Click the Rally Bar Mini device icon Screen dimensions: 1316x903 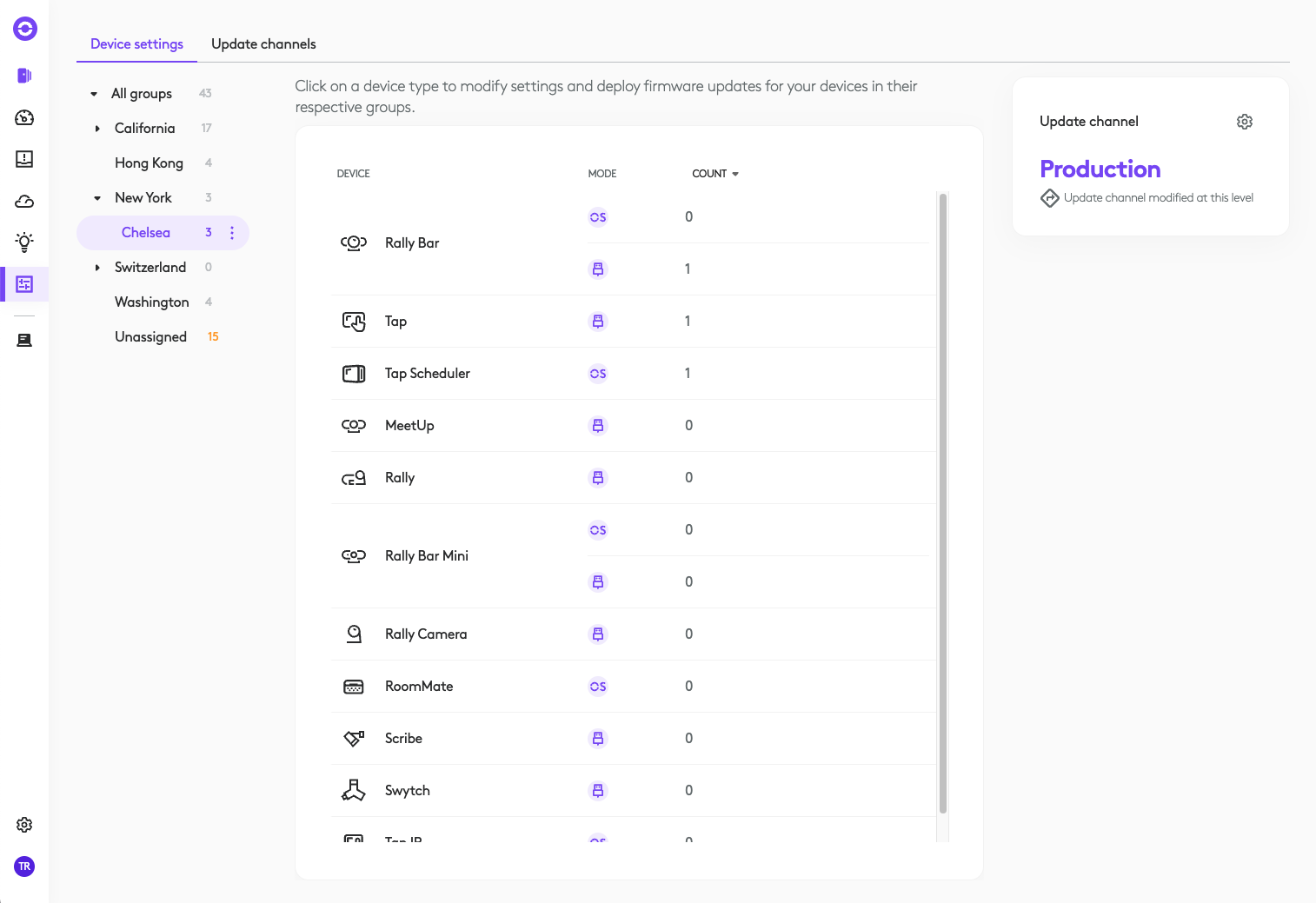tap(354, 556)
